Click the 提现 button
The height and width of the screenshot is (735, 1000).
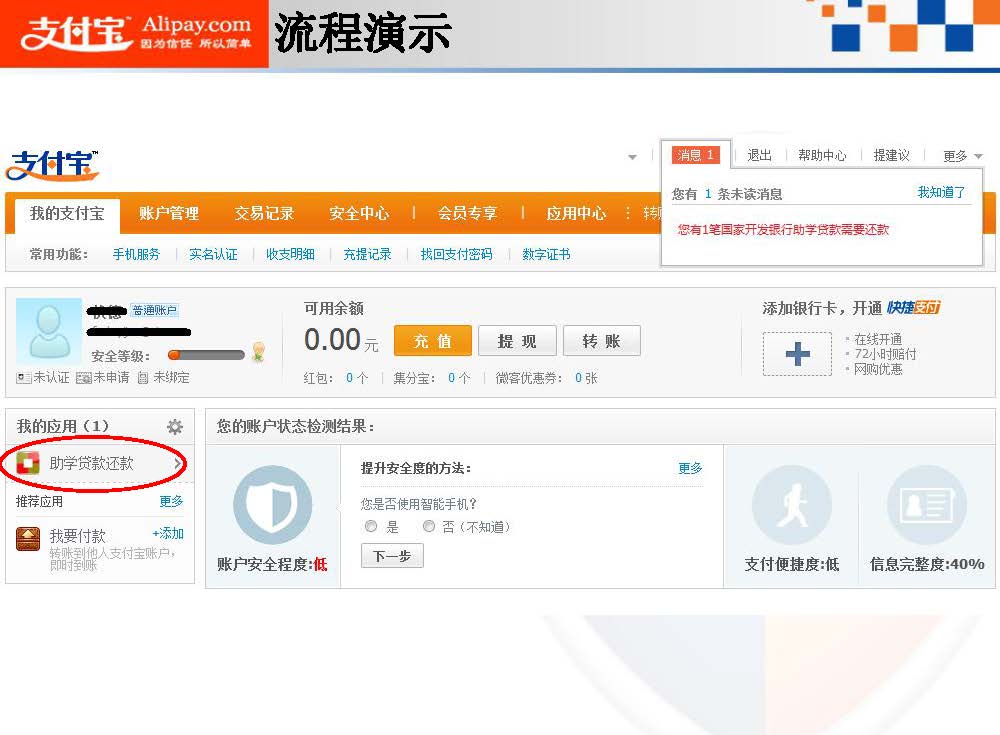tap(517, 341)
